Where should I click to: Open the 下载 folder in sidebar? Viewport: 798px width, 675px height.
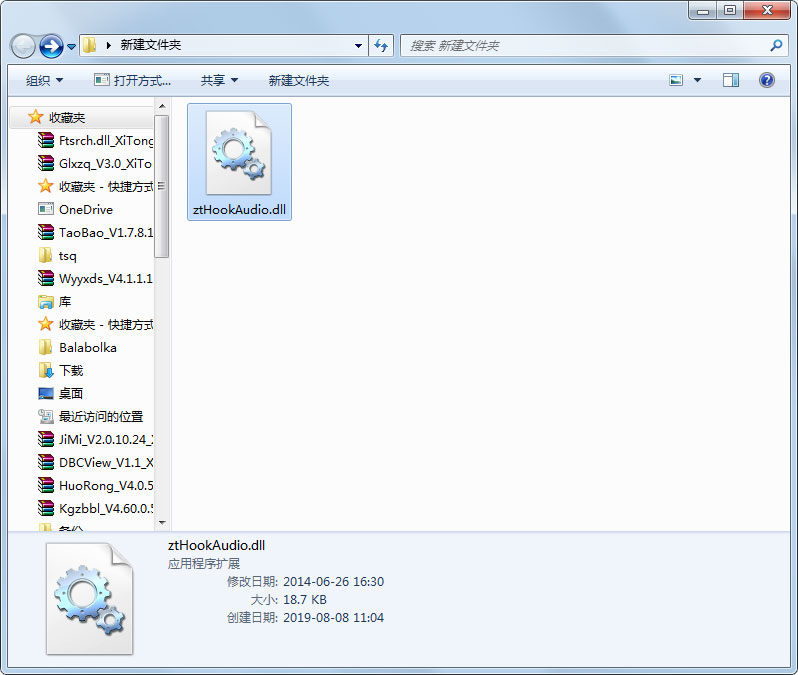pyautogui.click(x=71, y=371)
